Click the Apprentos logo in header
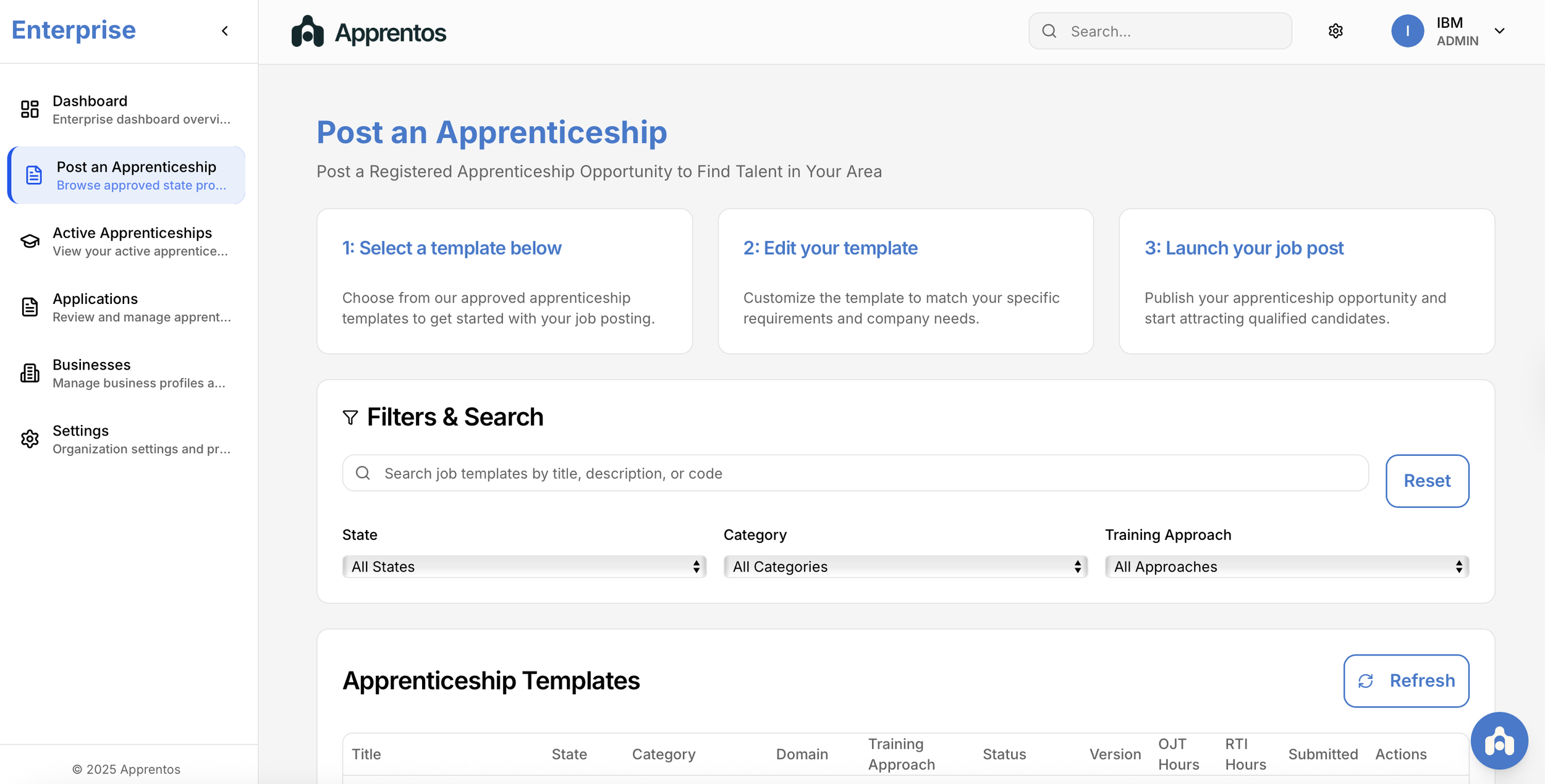 pos(369,32)
